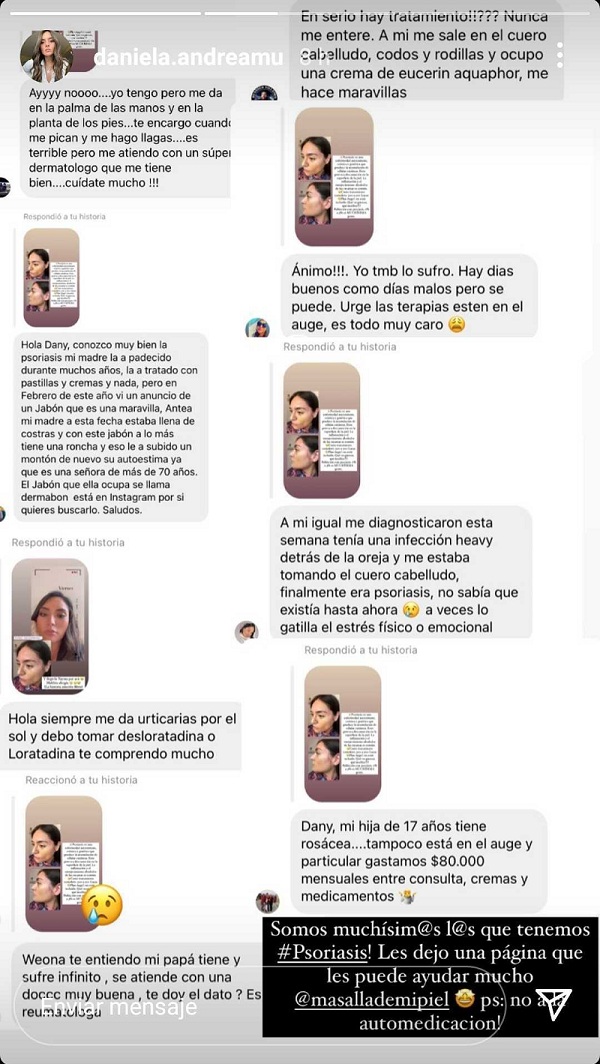Click the daniela.andreamu username
Viewport: 600px width, 1064px height.
click(188, 58)
